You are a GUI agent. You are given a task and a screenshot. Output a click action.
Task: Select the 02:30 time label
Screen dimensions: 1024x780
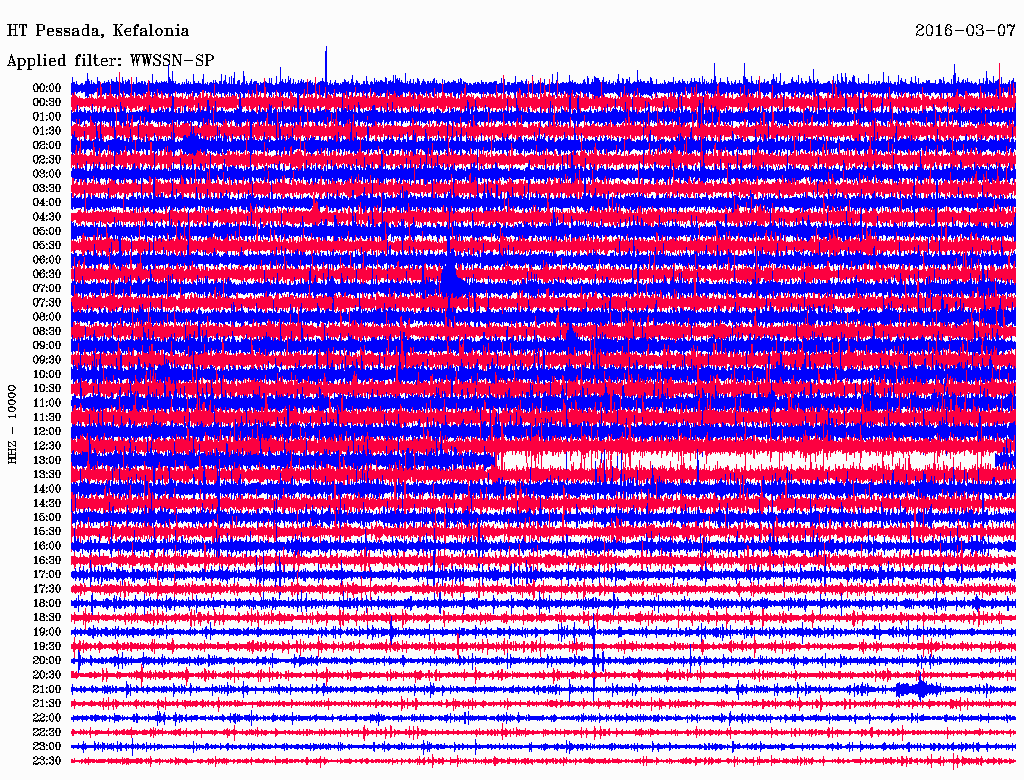47,159
